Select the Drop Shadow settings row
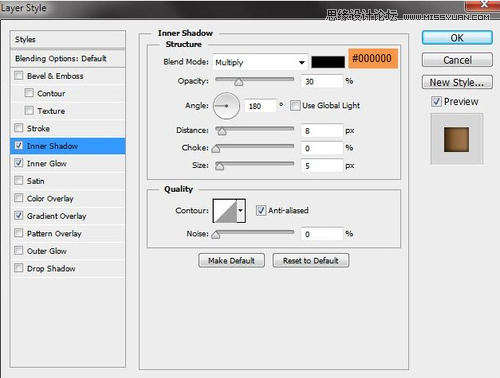The height and width of the screenshot is (378, 500). pos(68,268)
